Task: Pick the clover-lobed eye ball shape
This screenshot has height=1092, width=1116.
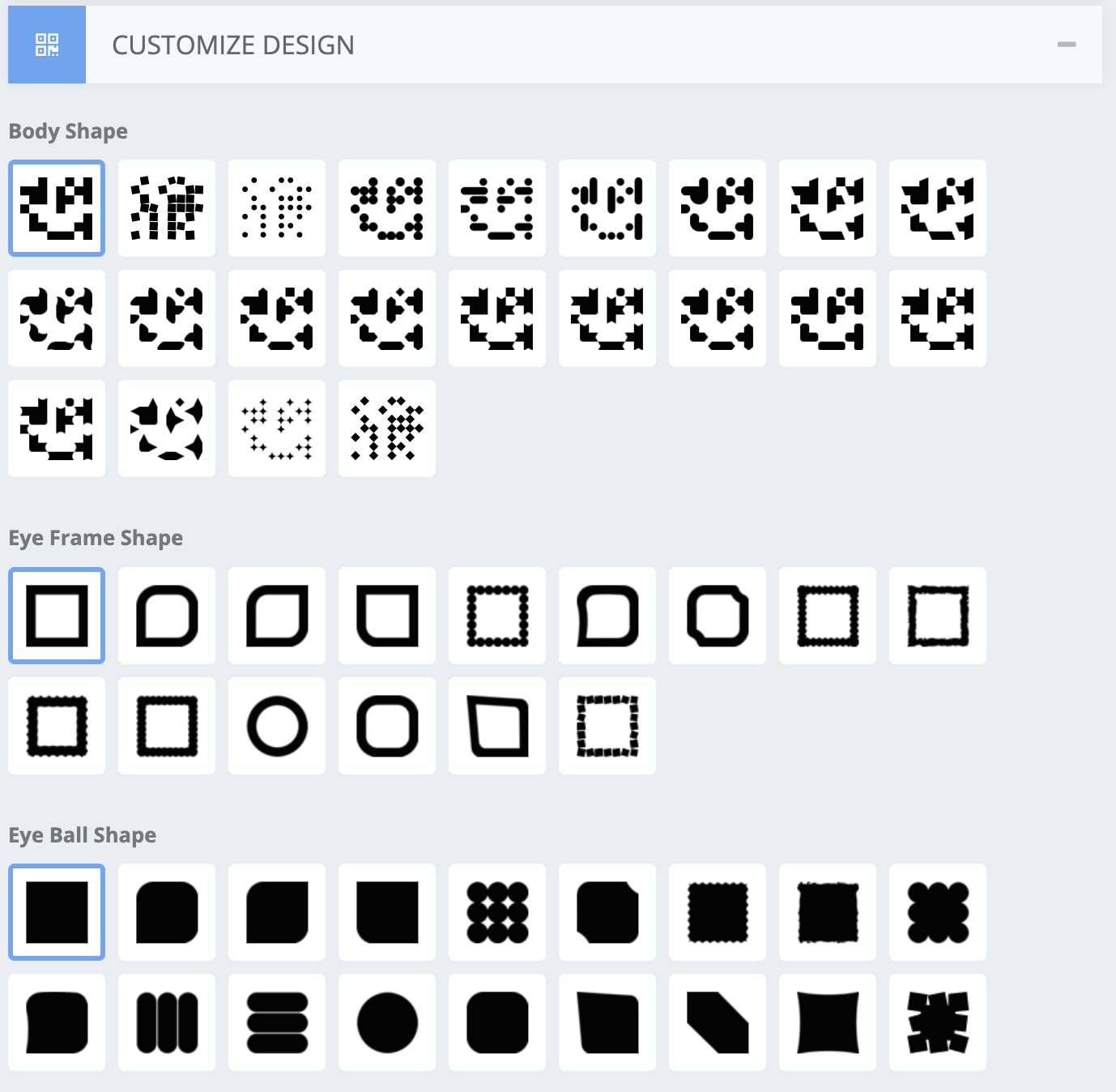Action: (938, 912)
